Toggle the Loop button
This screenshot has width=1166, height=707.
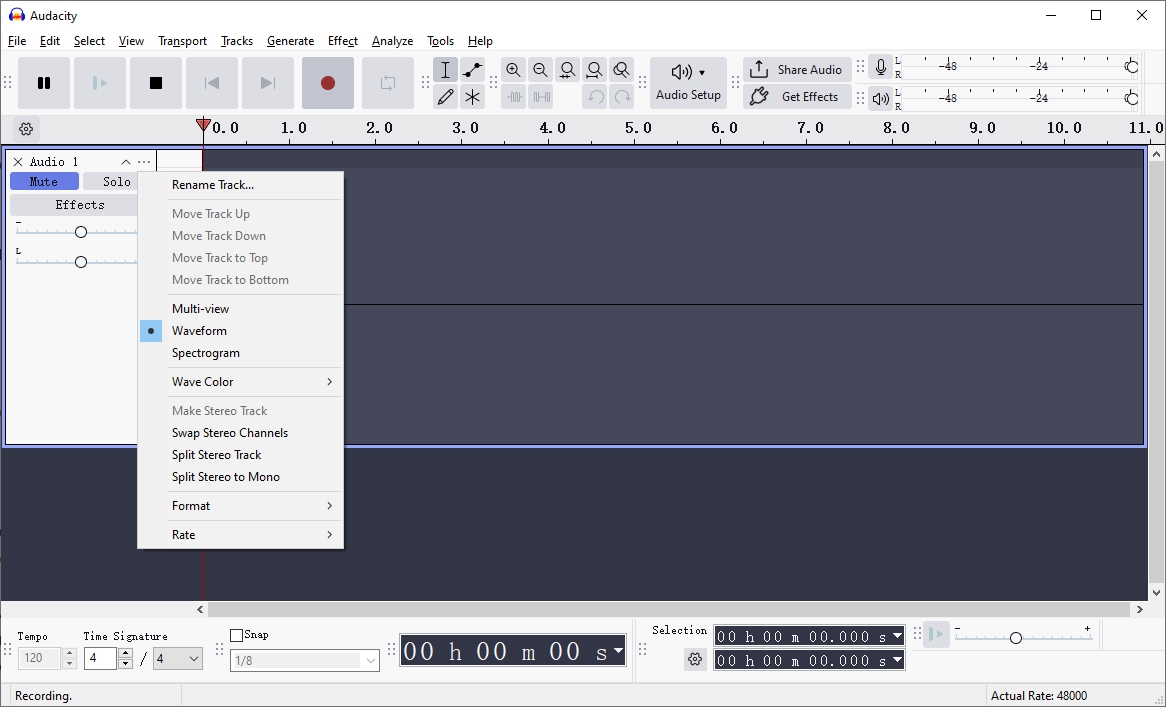[387, 83]
